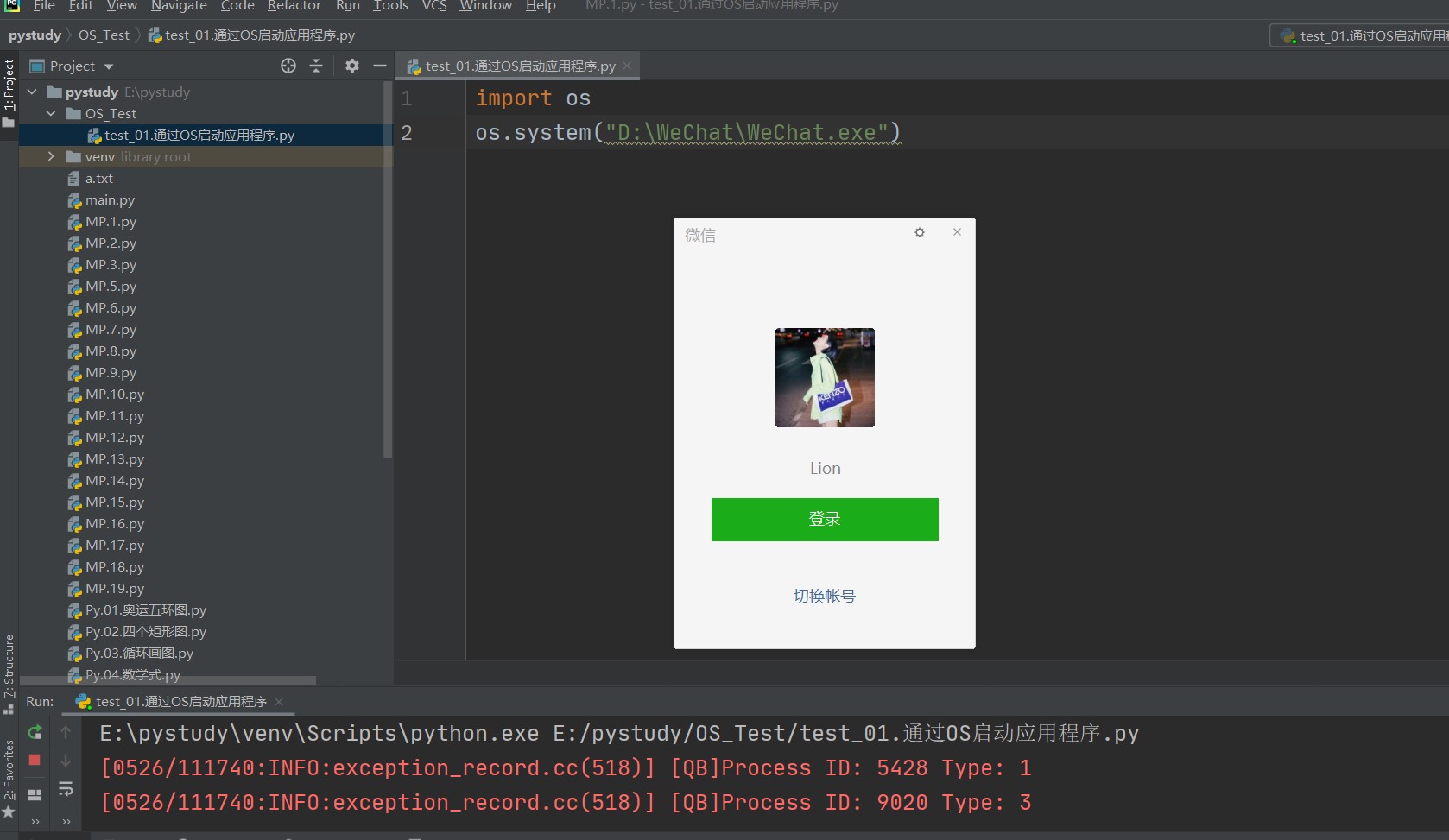Select a.txt in the project tree
The height and width of the screenshot is (840, 1449).
98,179
